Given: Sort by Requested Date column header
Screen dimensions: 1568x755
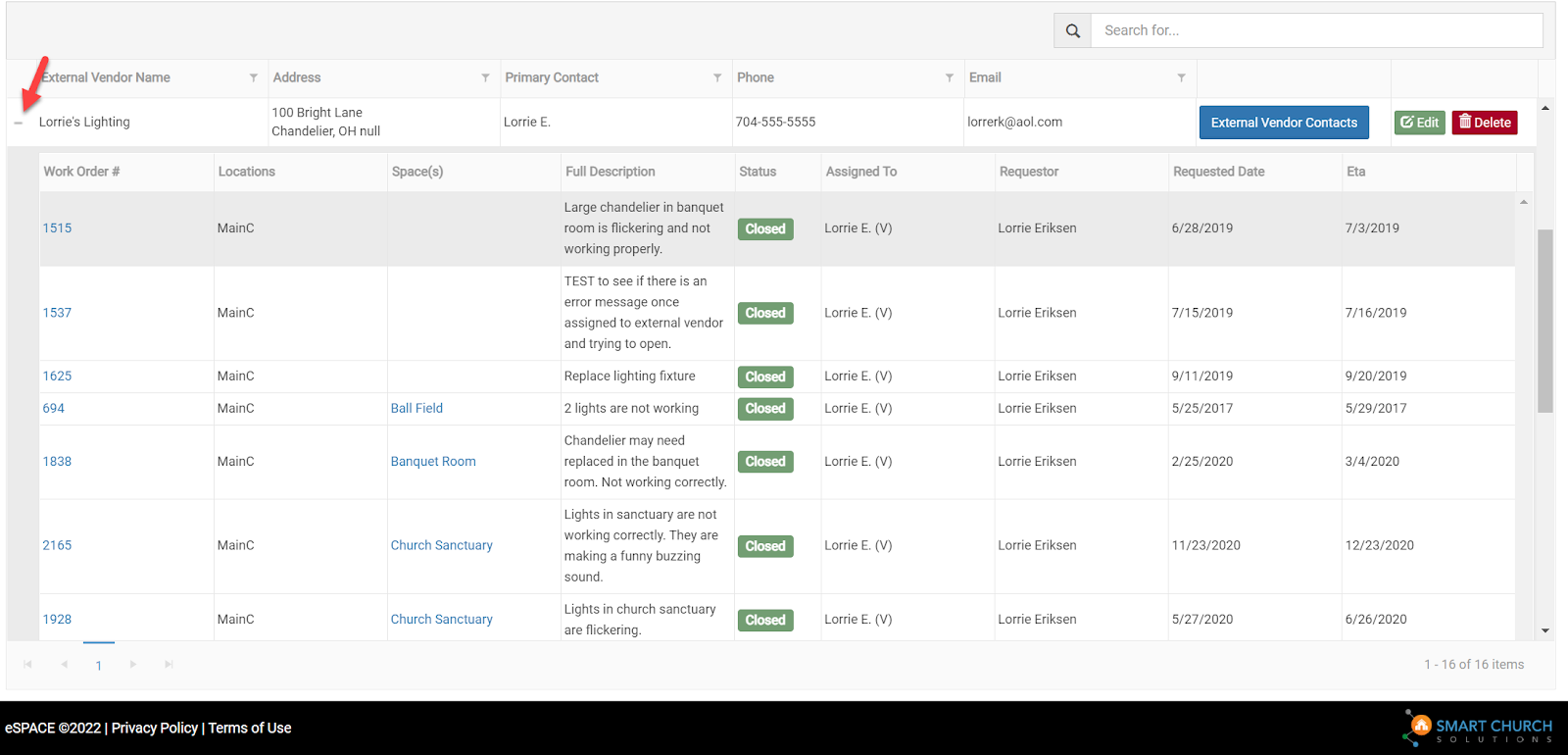Looking at the screenshot, I should coord(1218,172).
